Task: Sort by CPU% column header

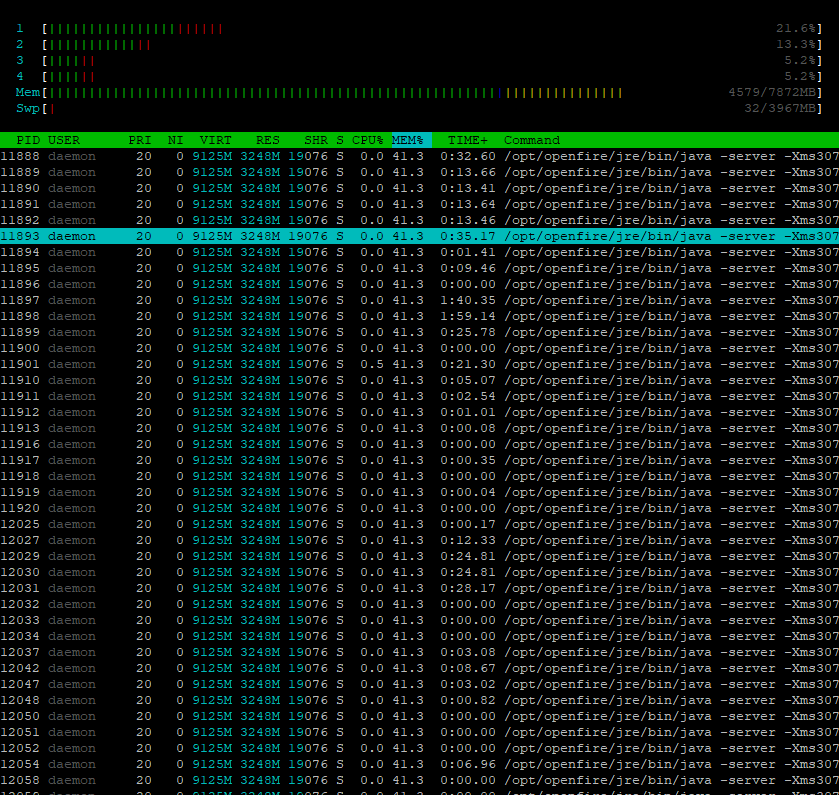Action: tap(368, 140)
